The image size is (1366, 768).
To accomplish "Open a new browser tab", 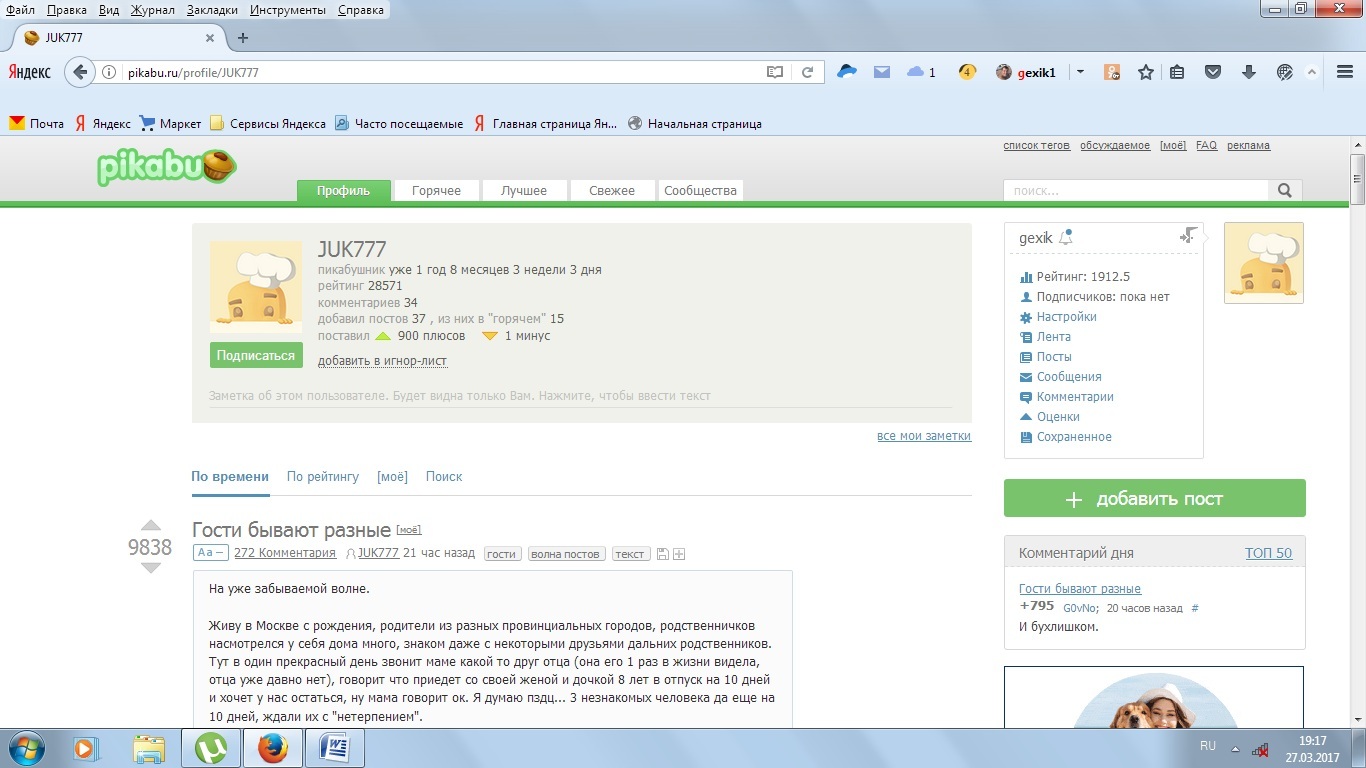I will tap(243, 38).
